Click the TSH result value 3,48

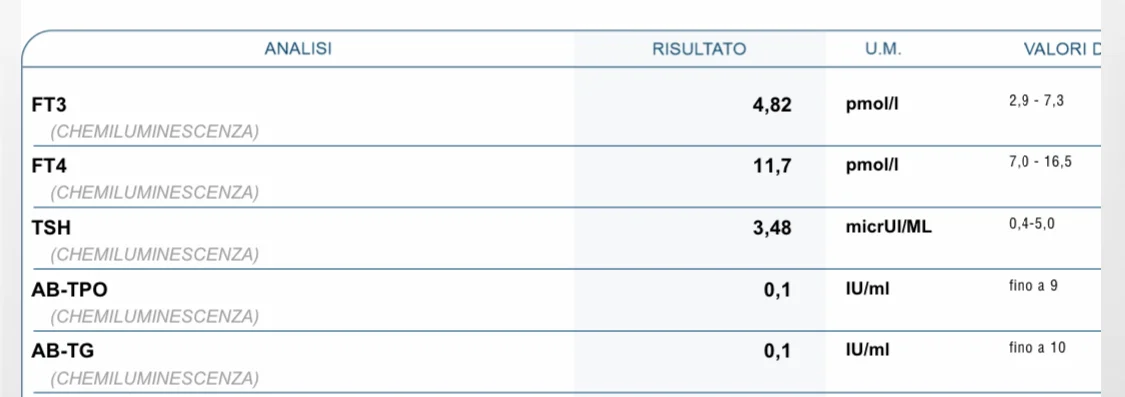coord(772,228)
